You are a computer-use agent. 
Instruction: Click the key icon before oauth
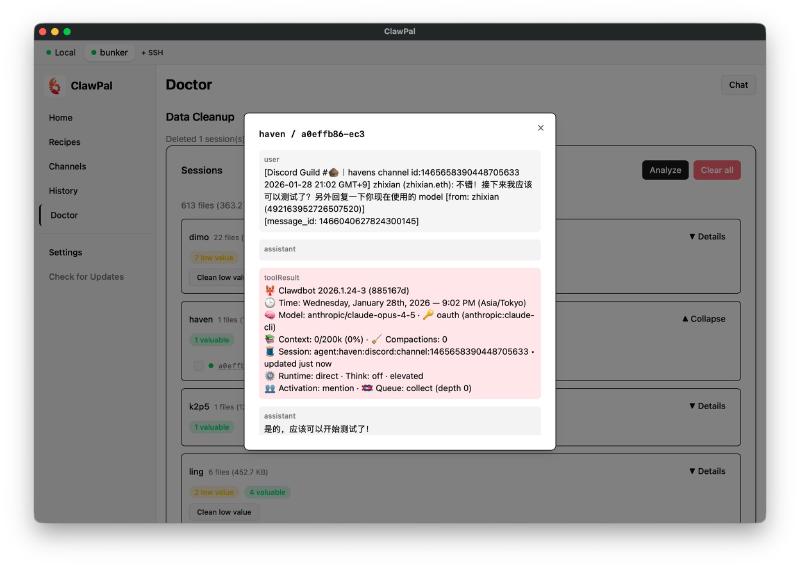click(x=428, y=315)
